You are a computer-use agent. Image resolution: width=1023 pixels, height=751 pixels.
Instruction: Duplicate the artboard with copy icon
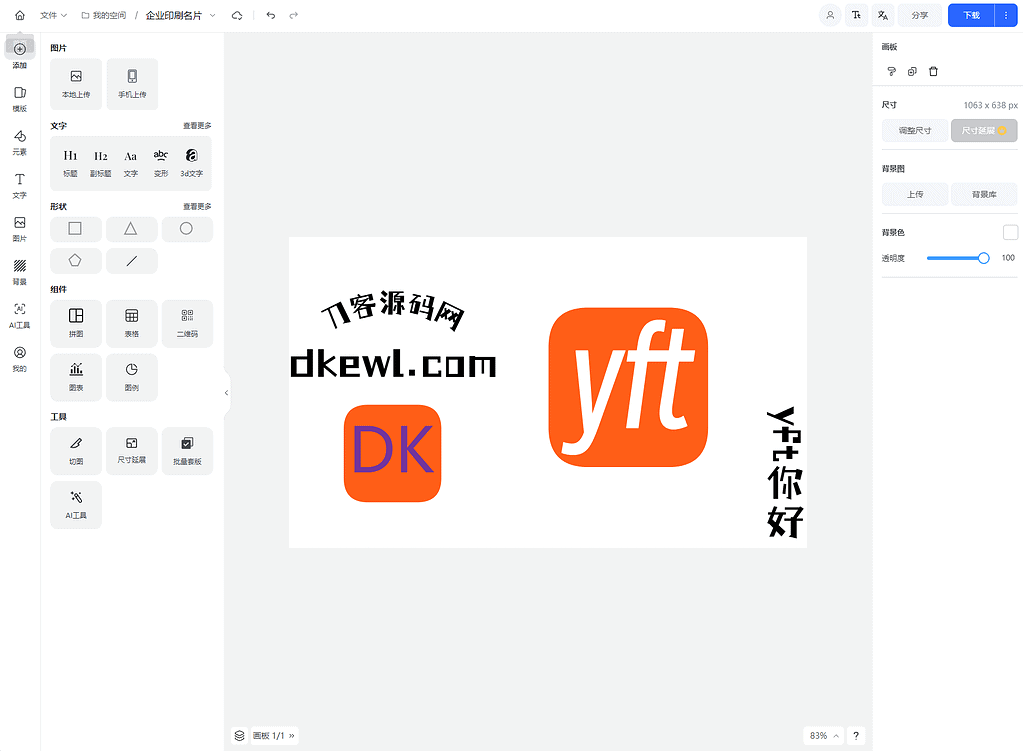coord(912,72)
